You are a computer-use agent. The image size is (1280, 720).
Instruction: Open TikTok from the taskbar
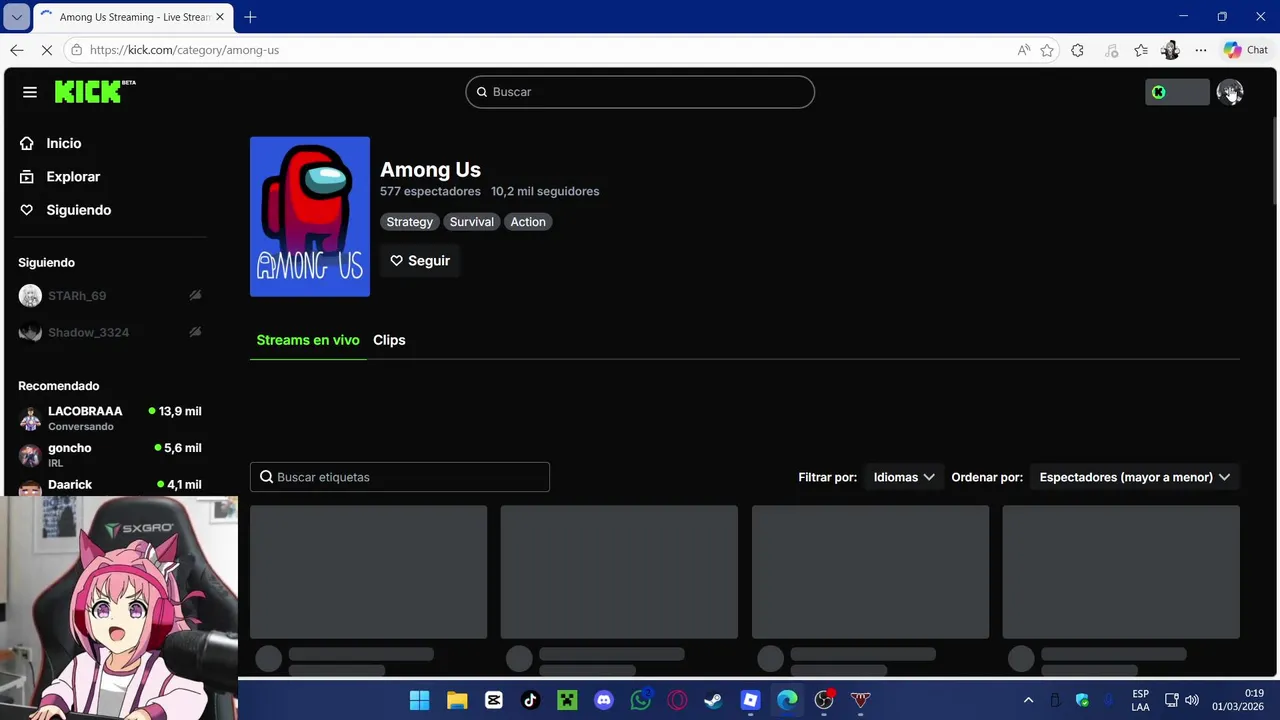pyautogui.click(x=530, y=700)
